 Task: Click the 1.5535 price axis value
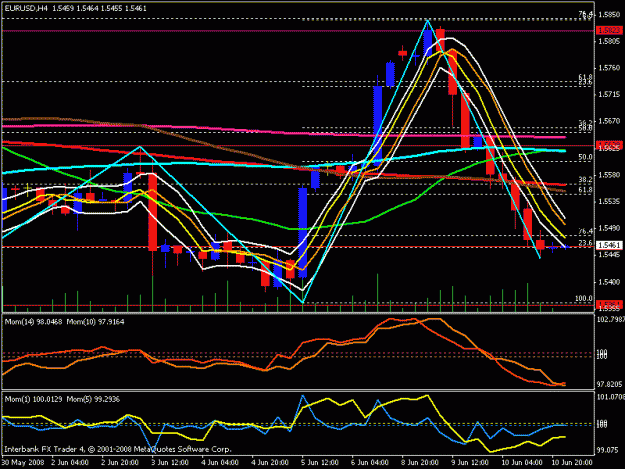609,201
